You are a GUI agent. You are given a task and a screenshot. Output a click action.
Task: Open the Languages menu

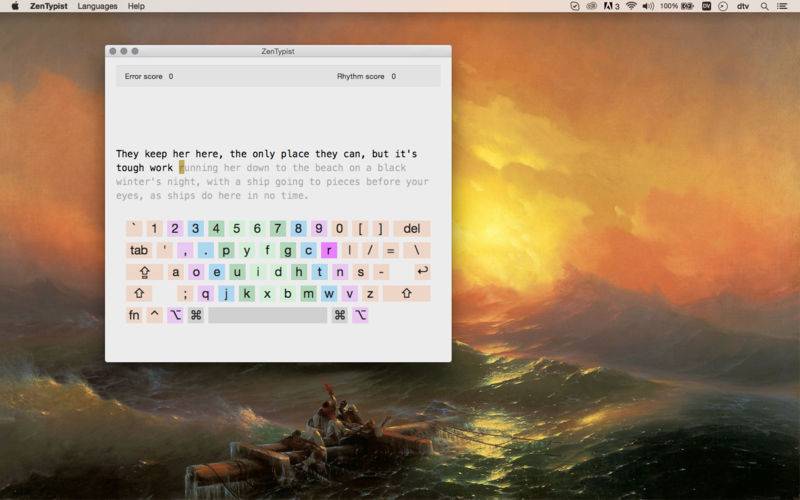tap(97, 6)
